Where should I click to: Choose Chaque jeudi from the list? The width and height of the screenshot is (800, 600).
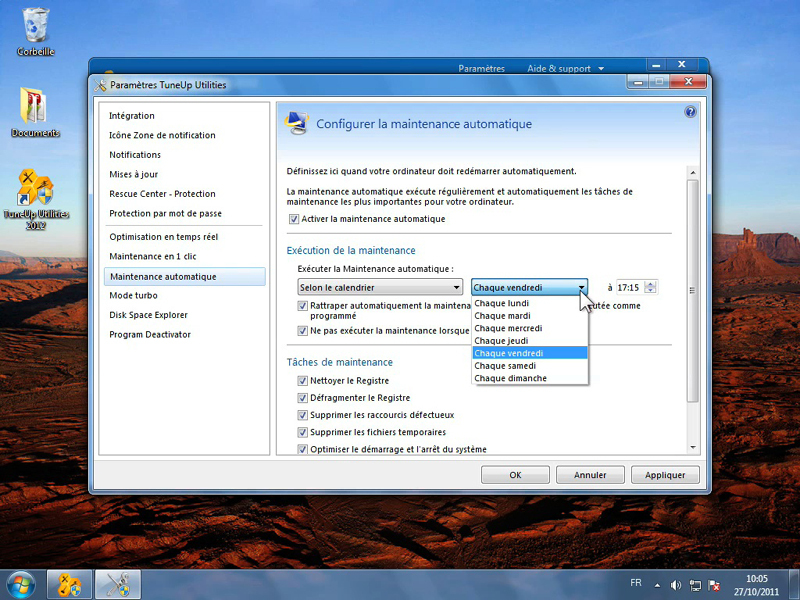tap(530, 341)
